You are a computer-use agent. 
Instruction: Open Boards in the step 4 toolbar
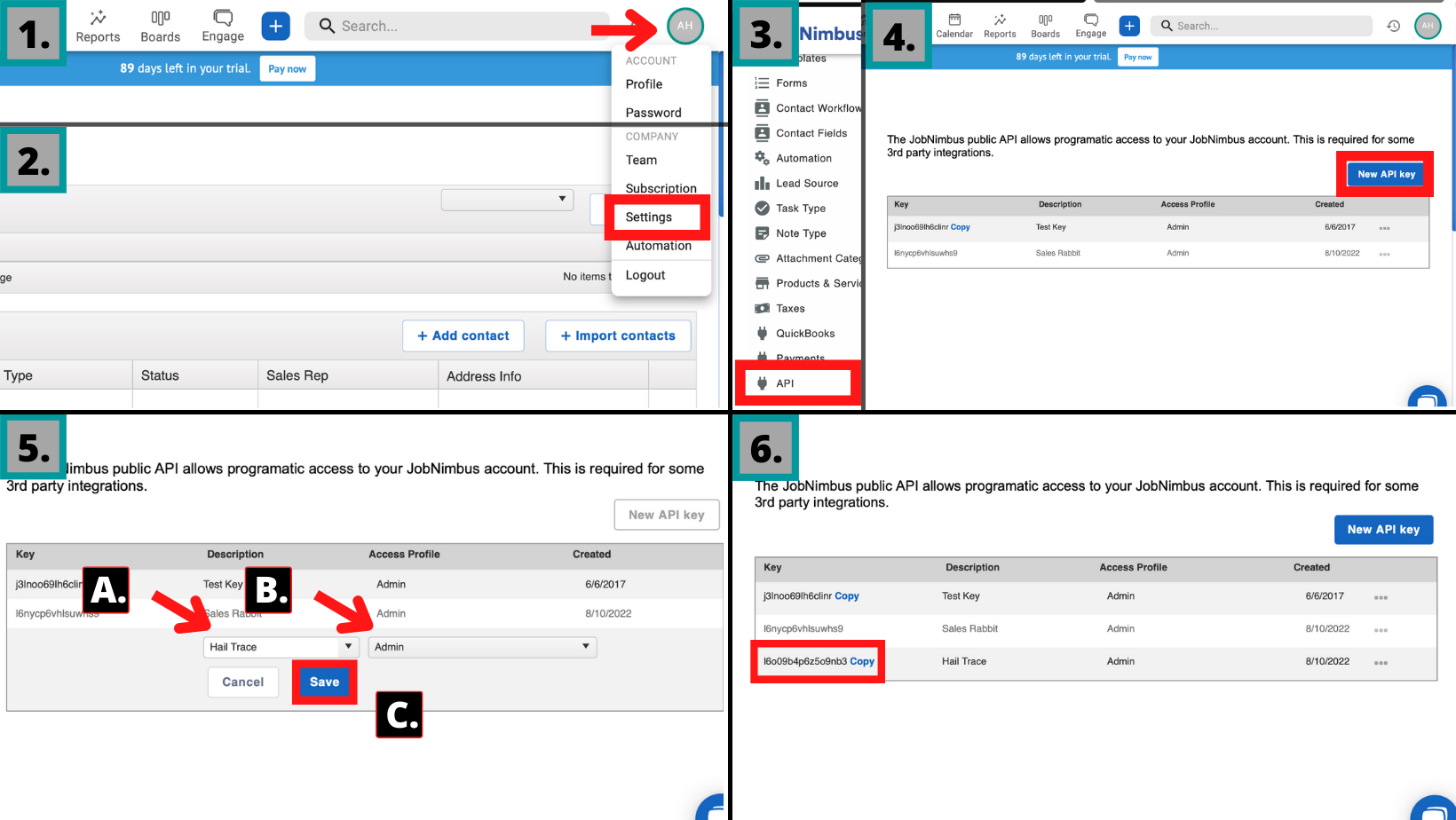(1045, 26)
